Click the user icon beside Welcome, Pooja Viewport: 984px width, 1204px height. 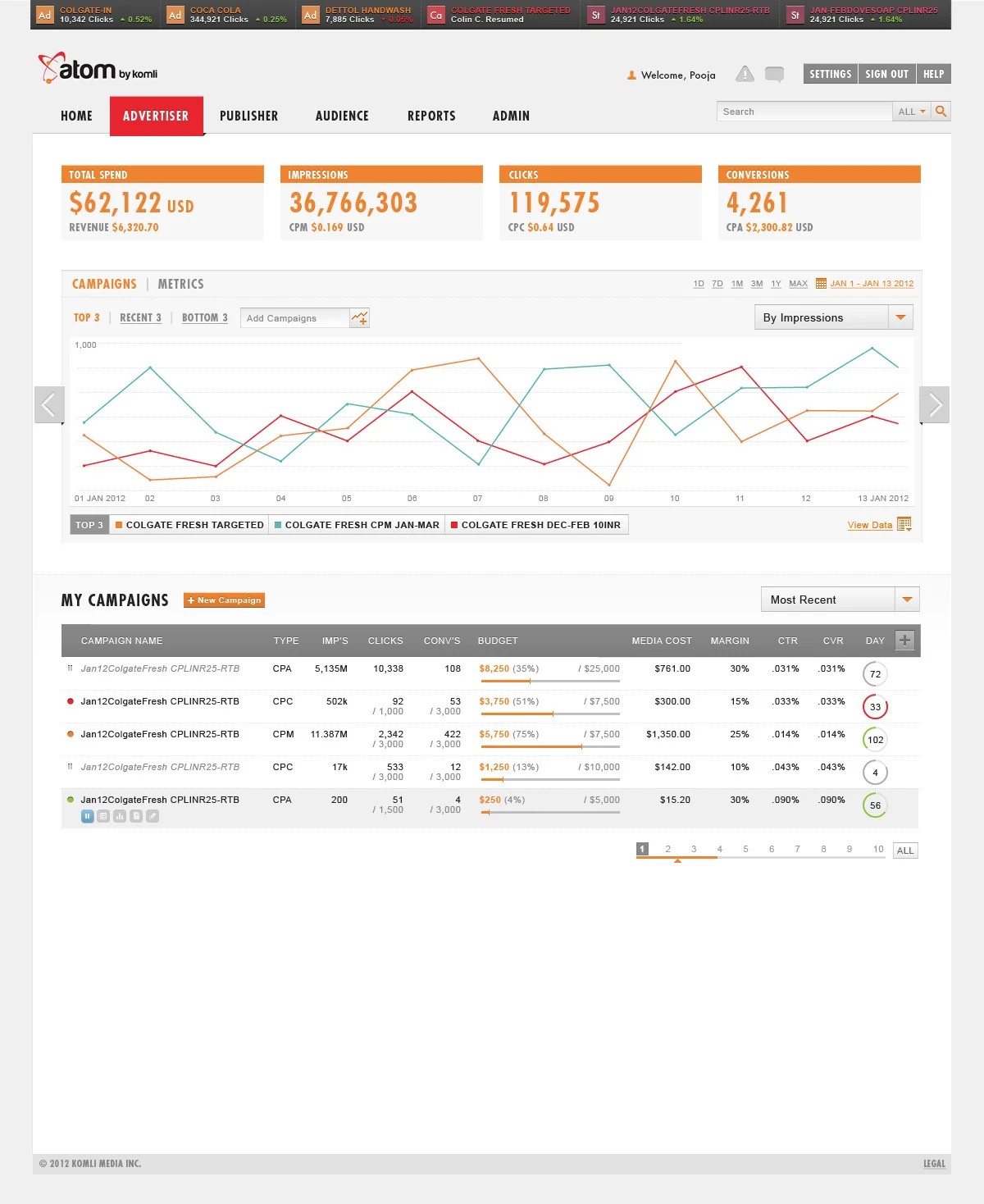click(631, 75)
